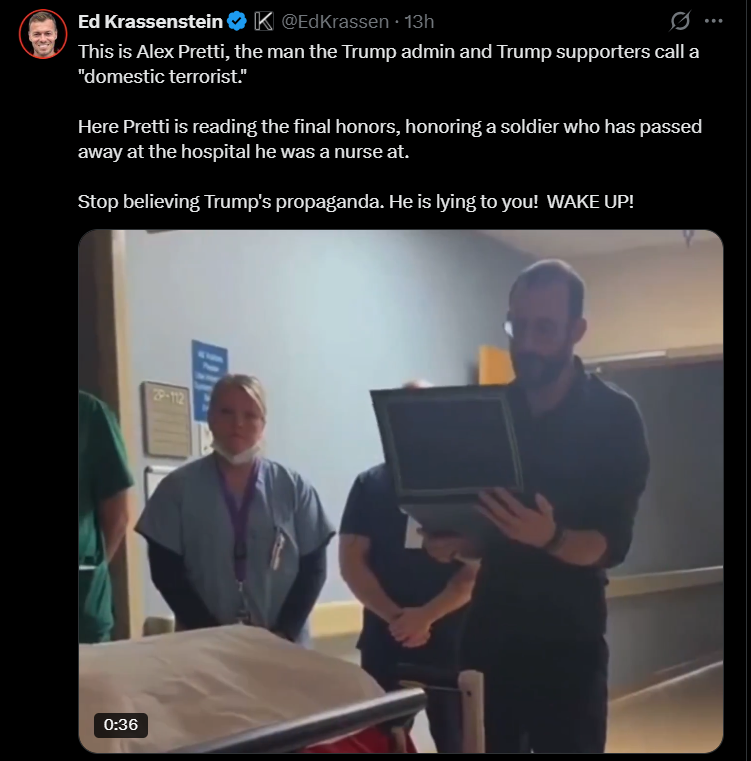Click the yellow wall item in video
This screenshot has width=751, height=761.
(x=493, y=365)
